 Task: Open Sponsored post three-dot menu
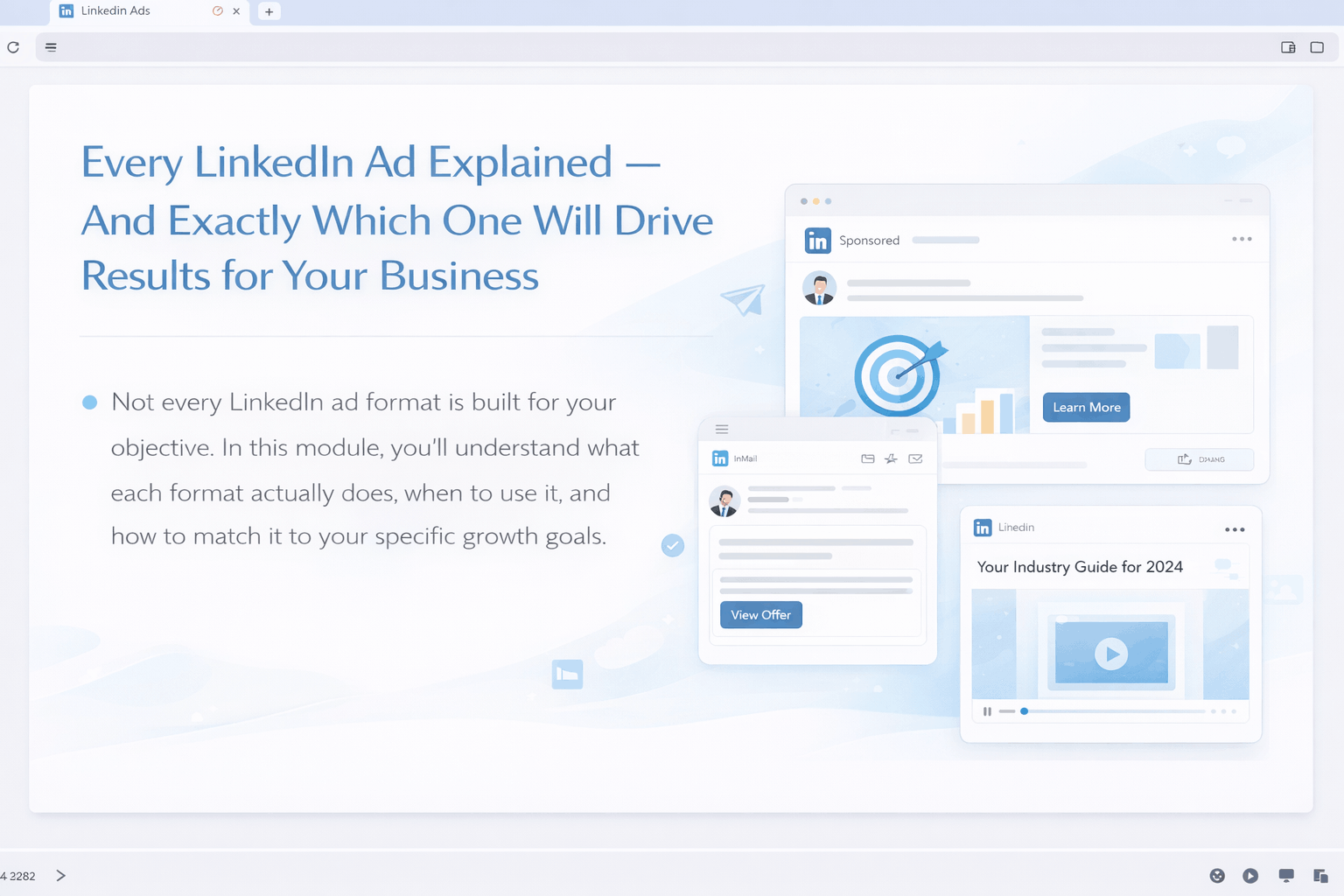[1241, 239]
